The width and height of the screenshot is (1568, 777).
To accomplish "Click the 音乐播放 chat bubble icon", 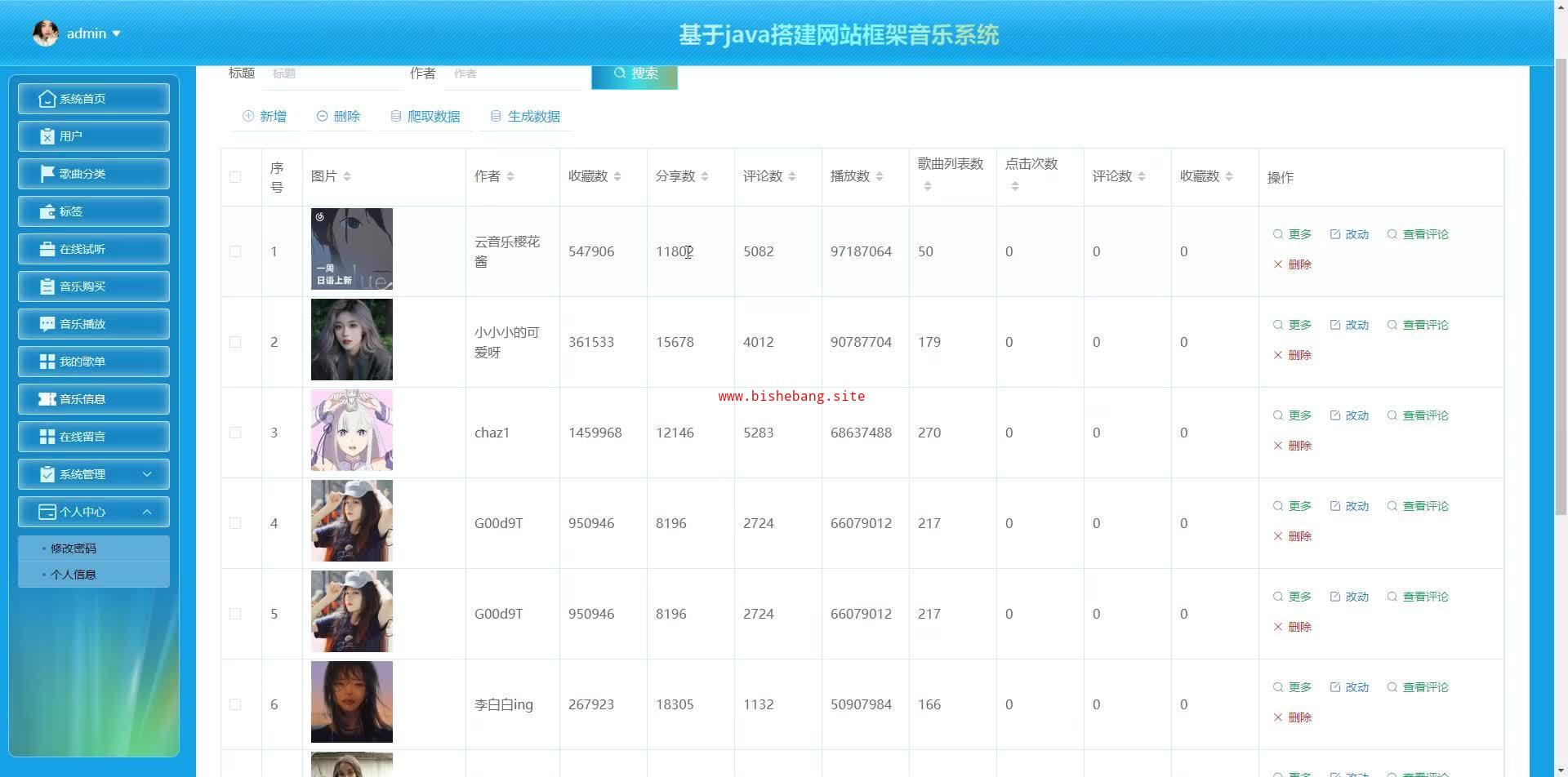I will pos(47,324).
